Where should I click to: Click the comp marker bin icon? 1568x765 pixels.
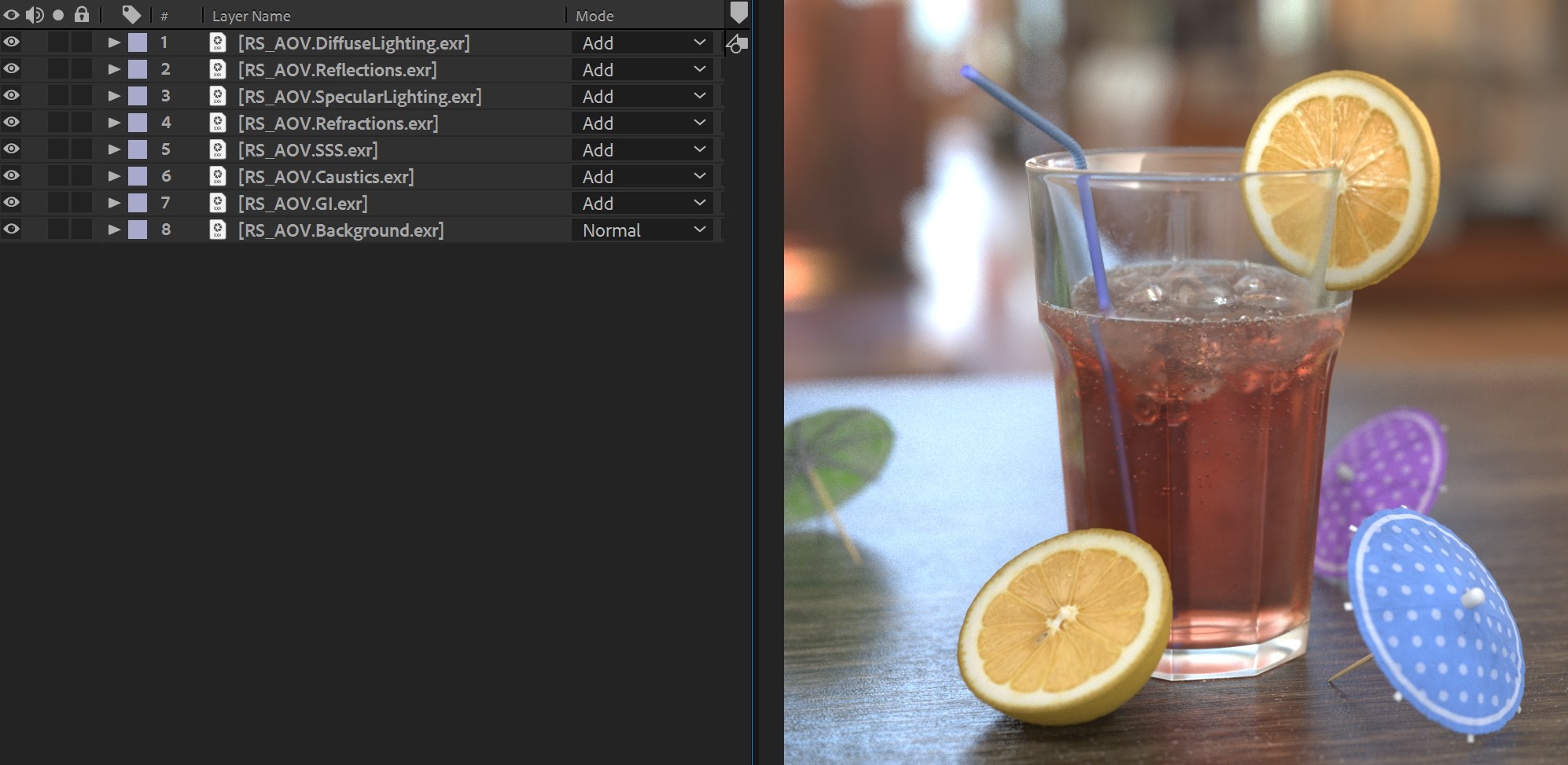pyautogui.click(x=739, y=13)
